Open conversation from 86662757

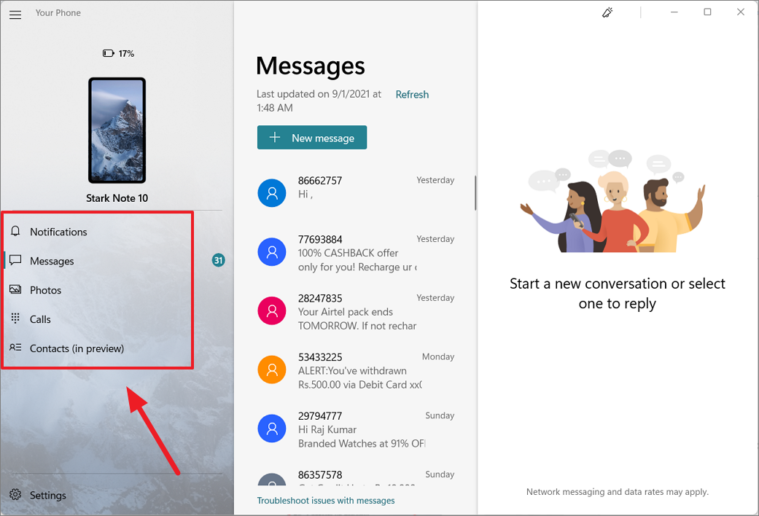point(356,193)
